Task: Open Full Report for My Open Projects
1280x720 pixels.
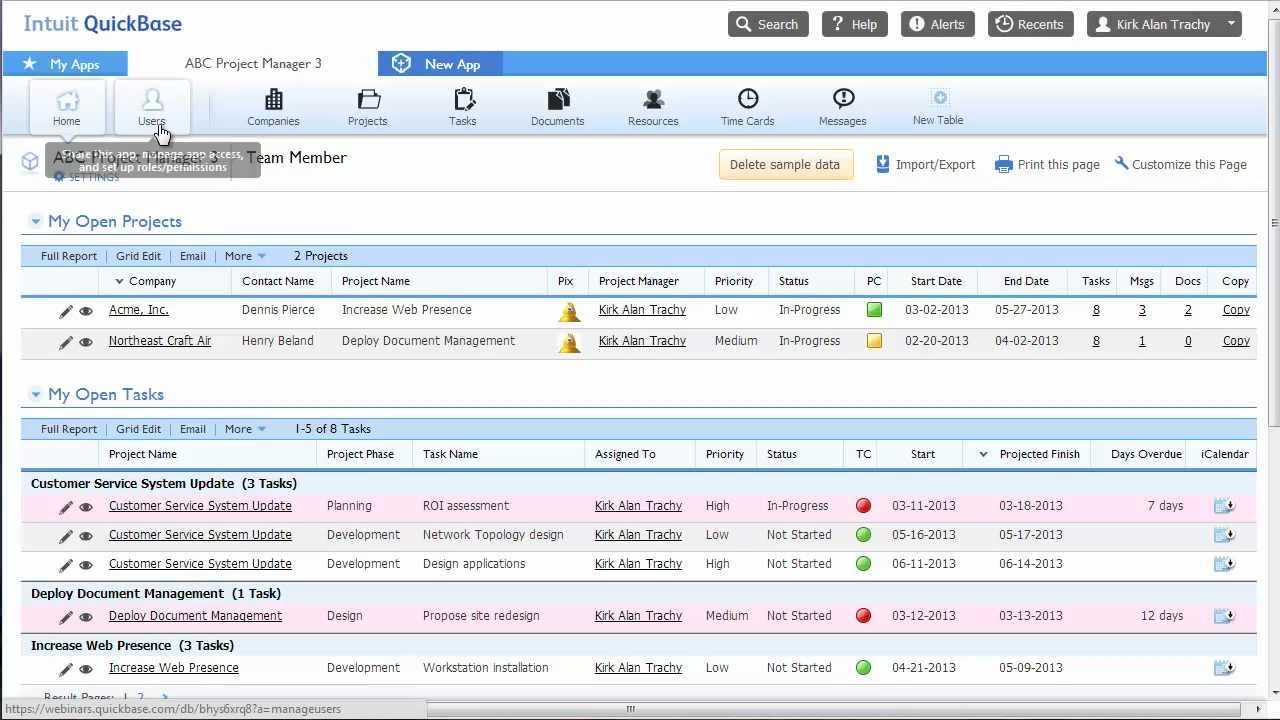Action: click(x=69, y=256)
